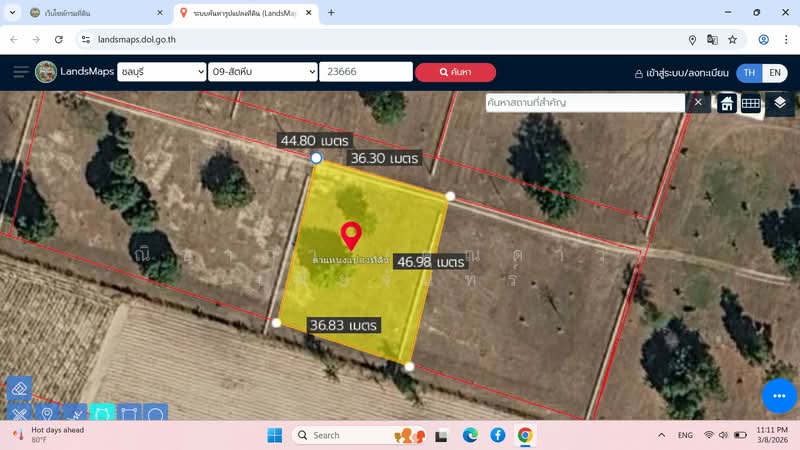
Task: Click the parcel number field with 23666
Action: [365, 72]
